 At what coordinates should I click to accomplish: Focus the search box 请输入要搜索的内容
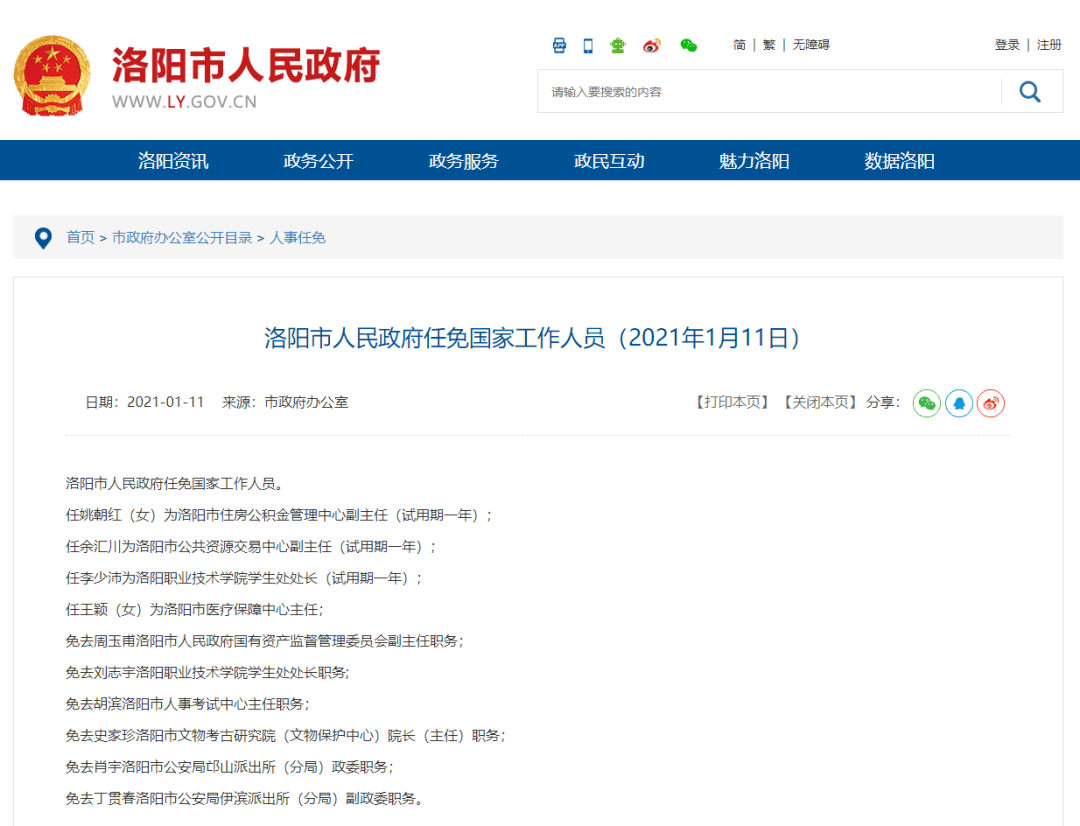coord(770,92)
